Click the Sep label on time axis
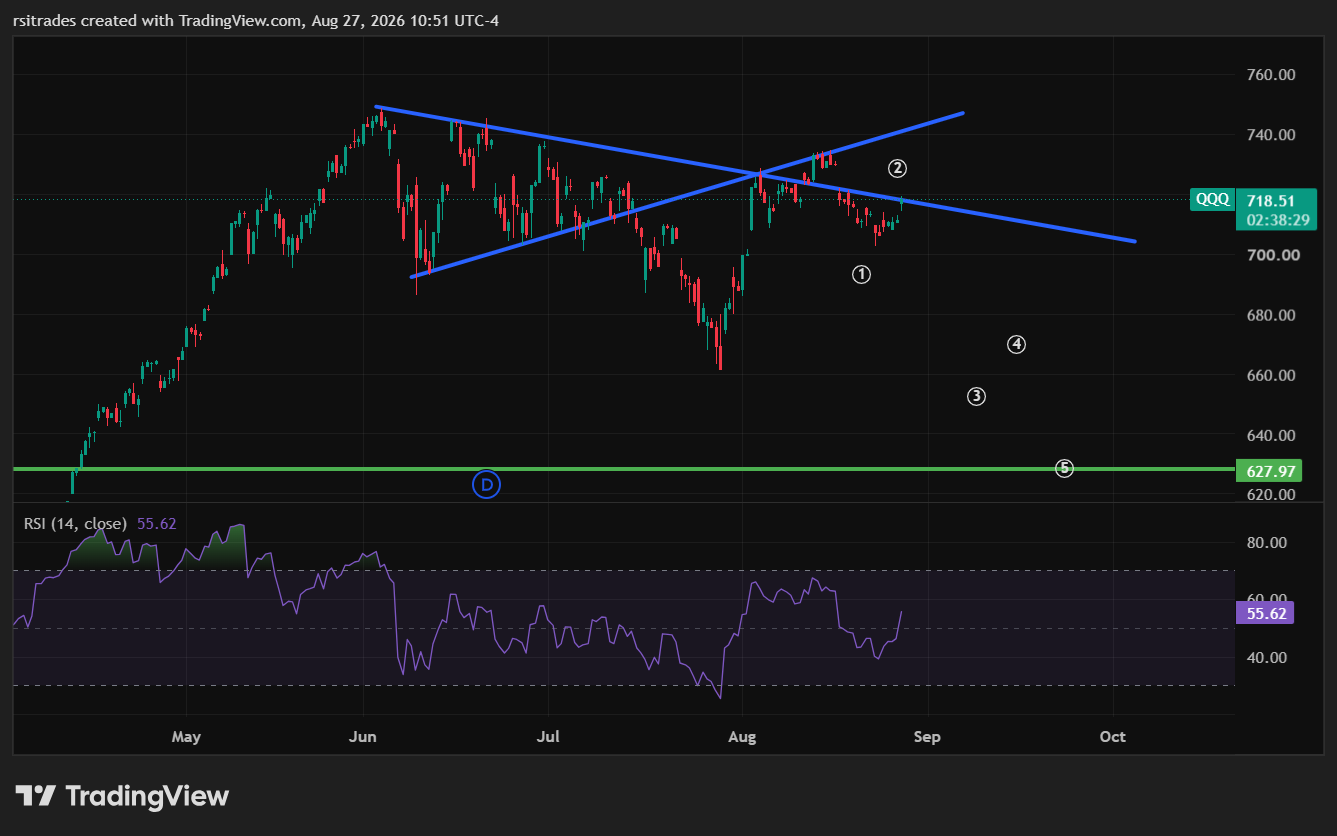 pos(928,737)
